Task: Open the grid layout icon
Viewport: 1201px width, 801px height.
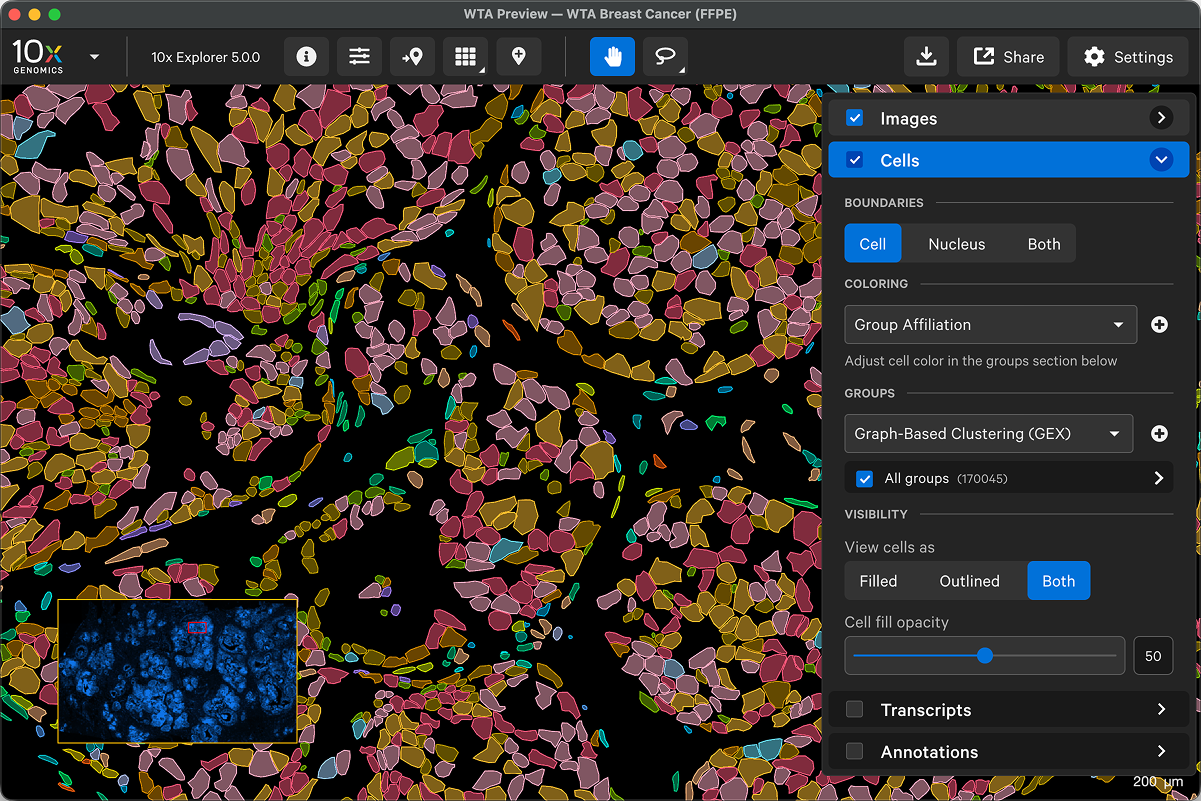Action: click(465, 57)
